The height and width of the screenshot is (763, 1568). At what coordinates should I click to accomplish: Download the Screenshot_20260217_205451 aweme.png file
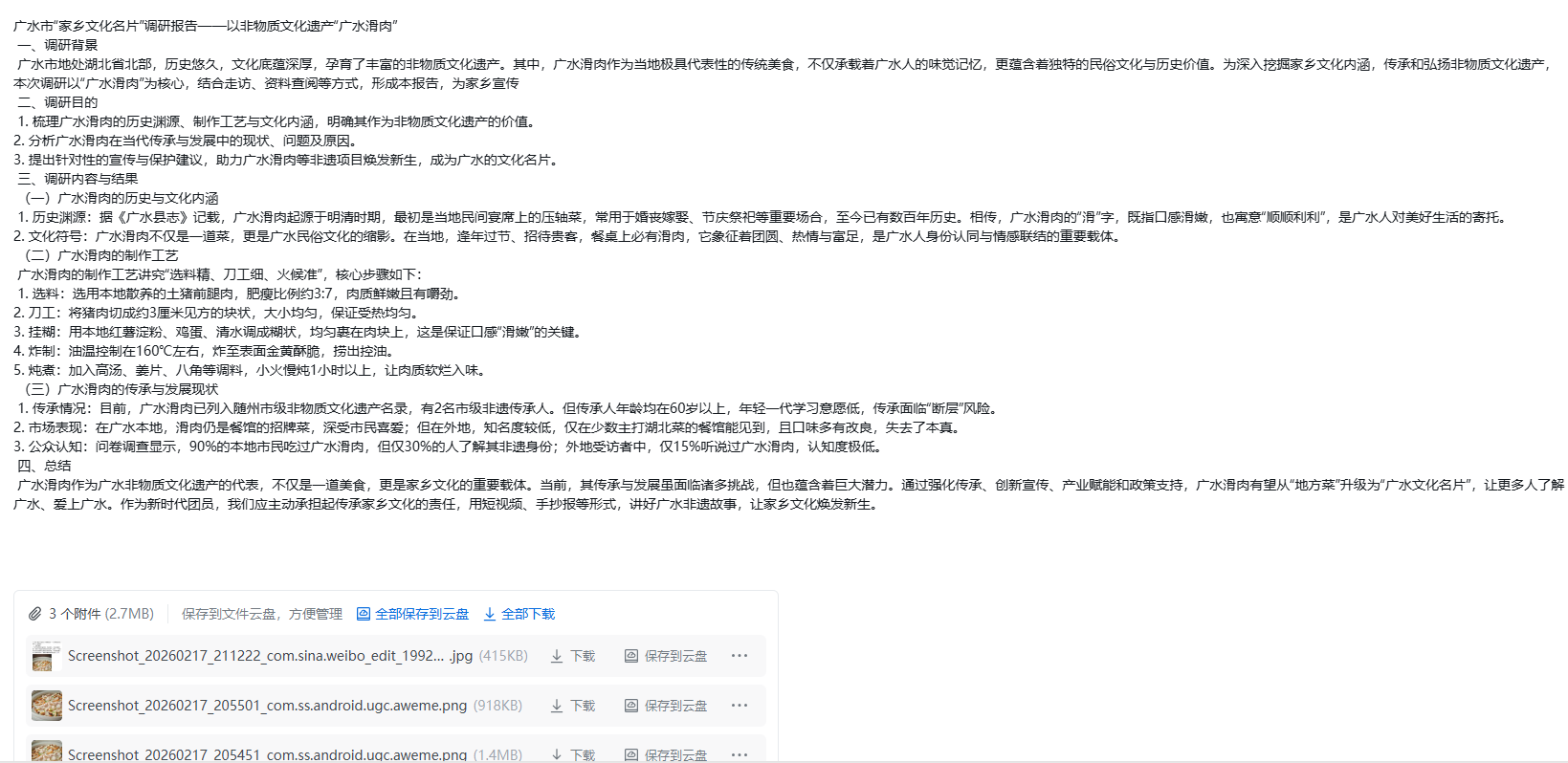tap(572, 754)
